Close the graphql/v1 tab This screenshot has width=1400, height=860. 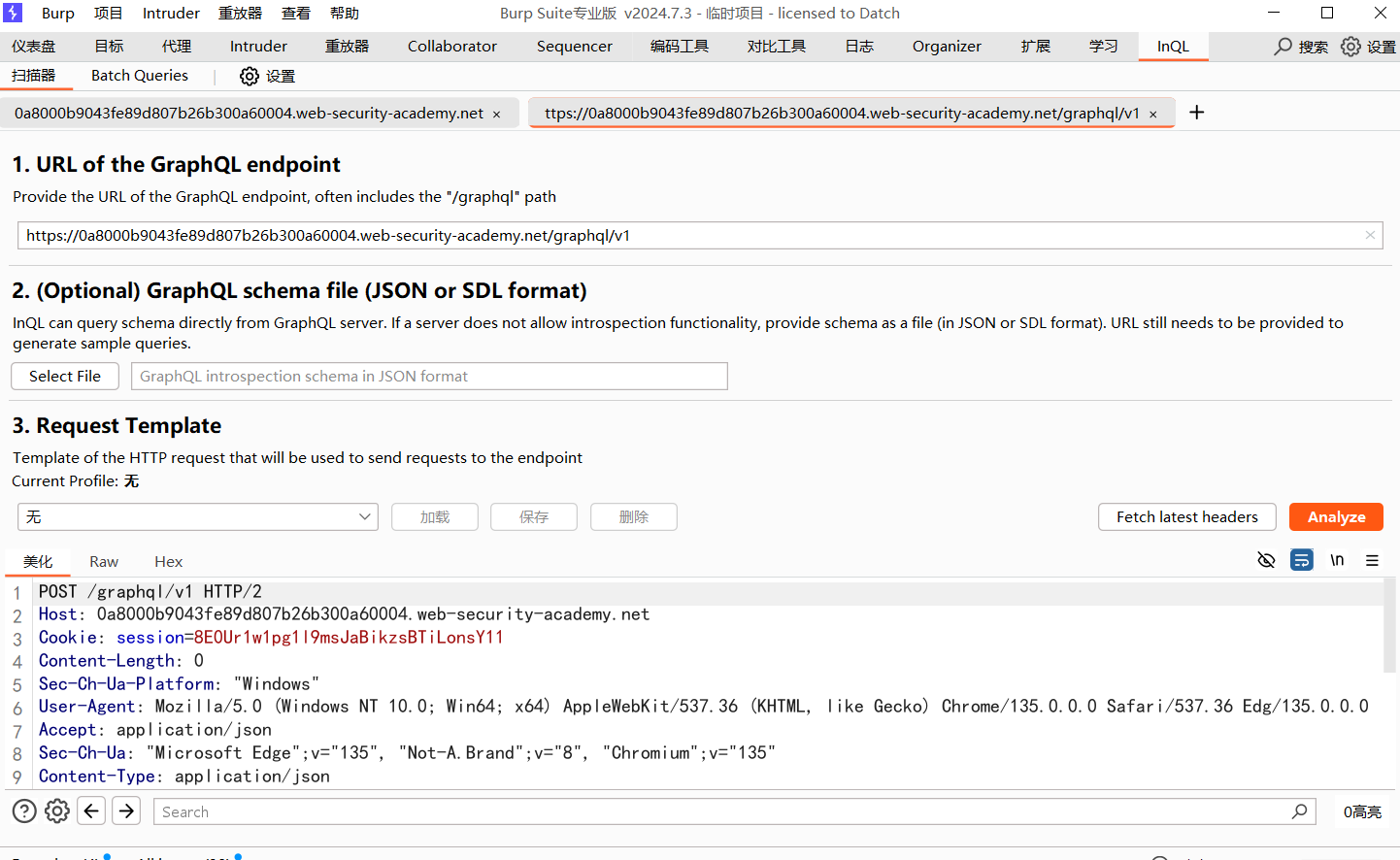coord(1153,115)
